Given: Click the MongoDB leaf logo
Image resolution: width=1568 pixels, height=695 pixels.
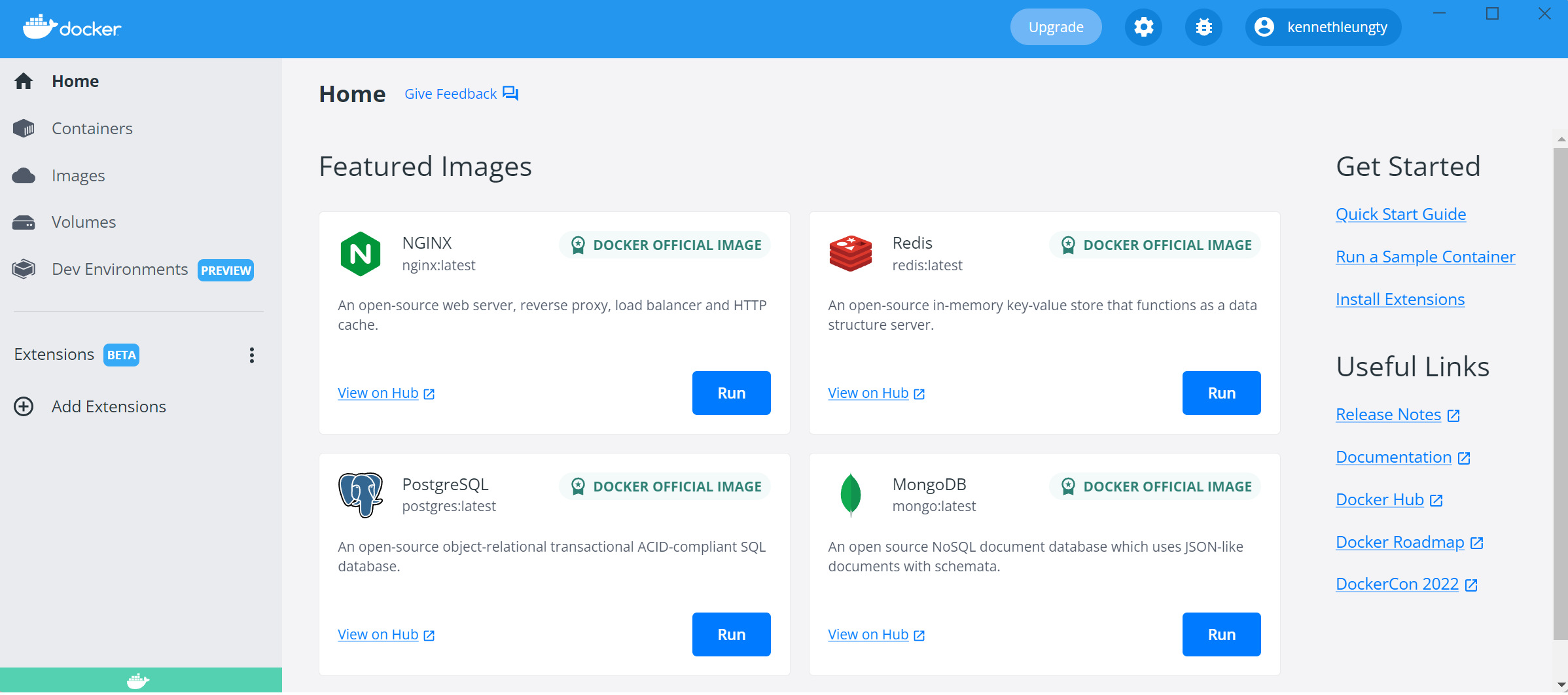Looking at the screenshot, I should click(850, 495).
